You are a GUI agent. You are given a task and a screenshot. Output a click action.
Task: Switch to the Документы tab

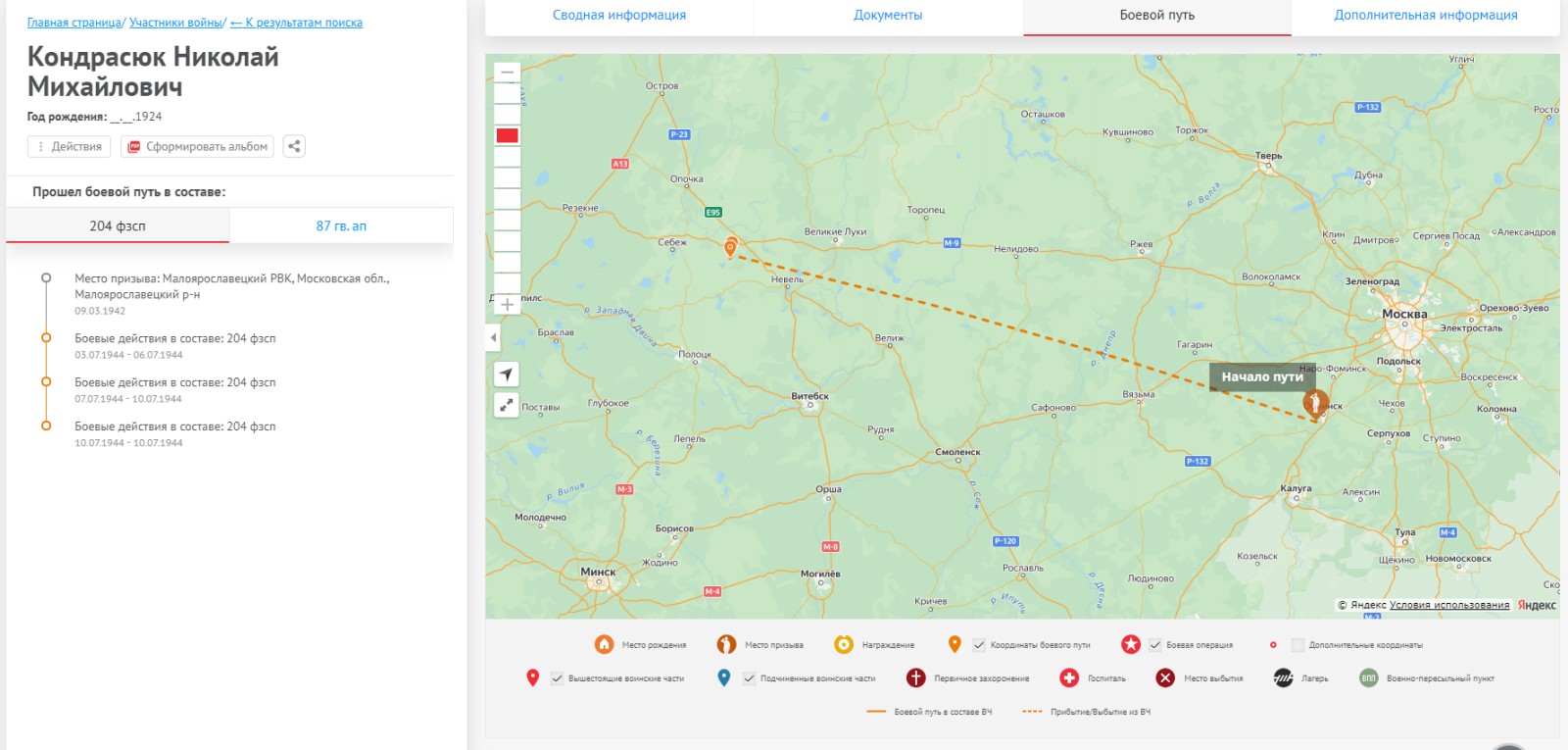[x=888, y=16]
